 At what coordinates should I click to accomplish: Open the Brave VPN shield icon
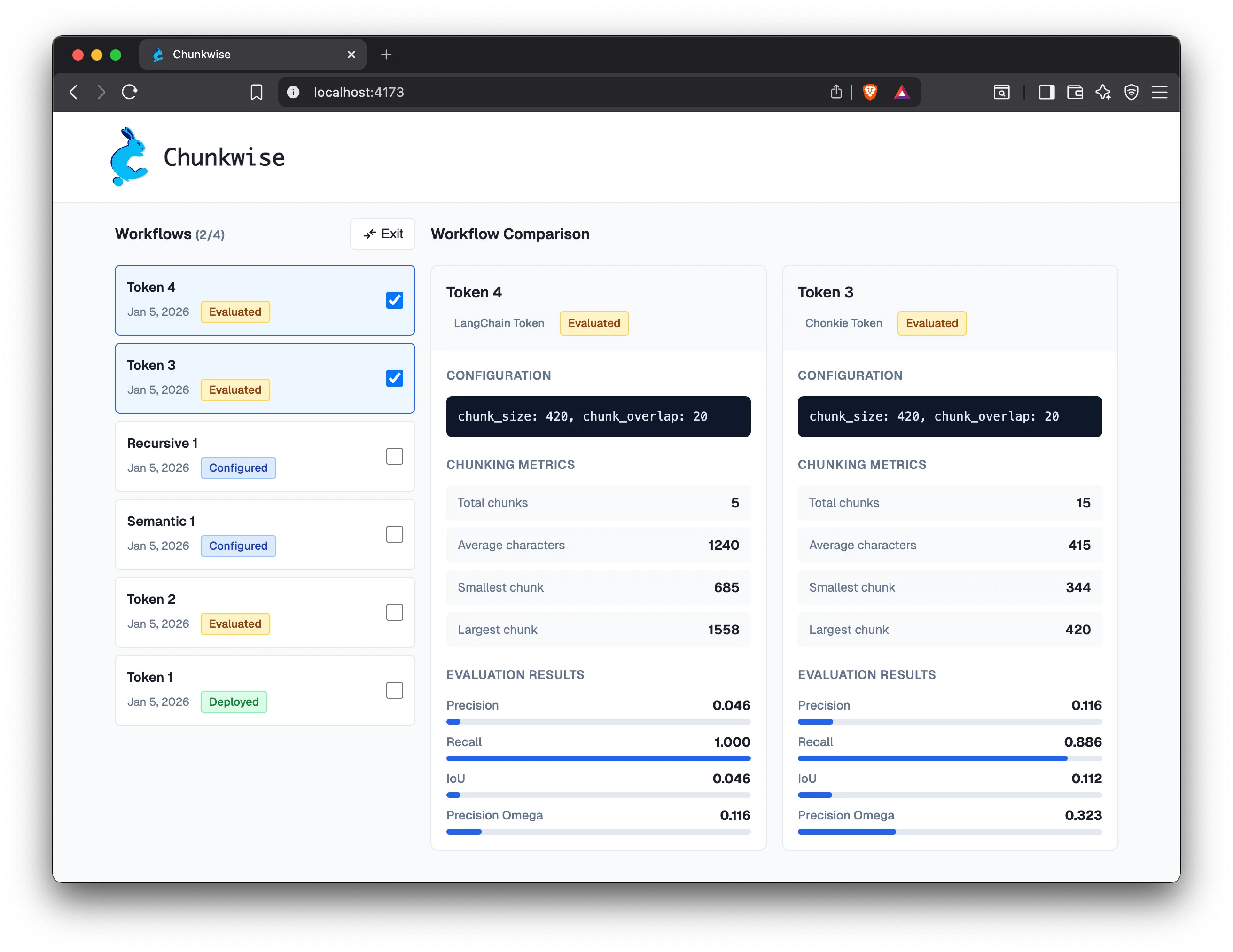click(1132, 92)
